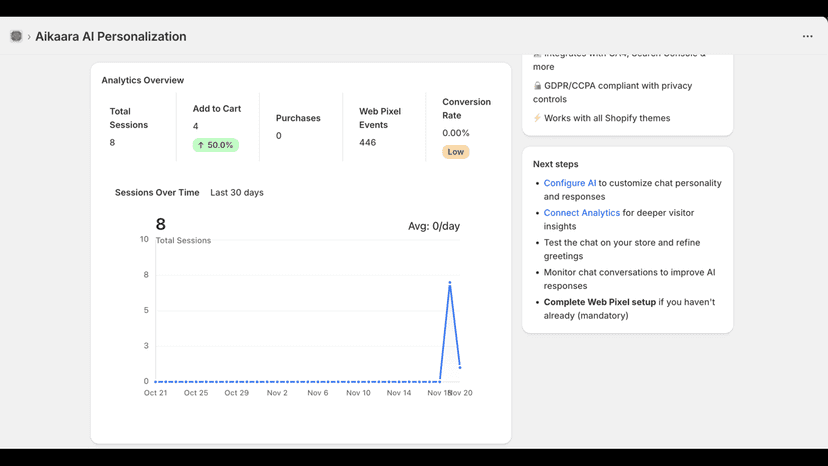This screenshot has height=466, width=828.
Task: Click the Nov 14 axis label
Action: [x=399, y=393]
